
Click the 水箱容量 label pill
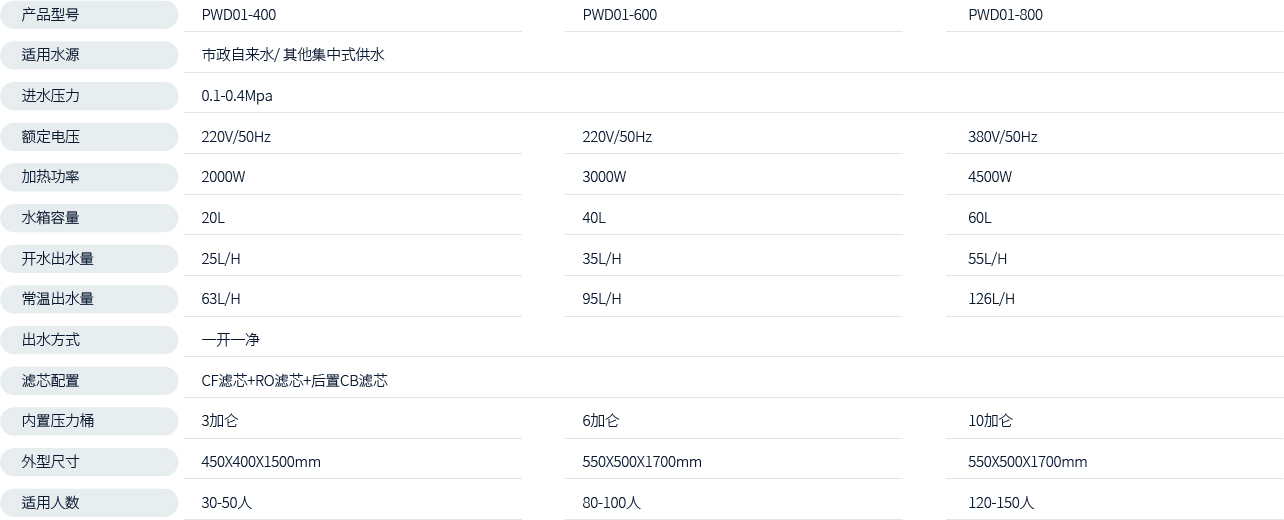[88, 218]
